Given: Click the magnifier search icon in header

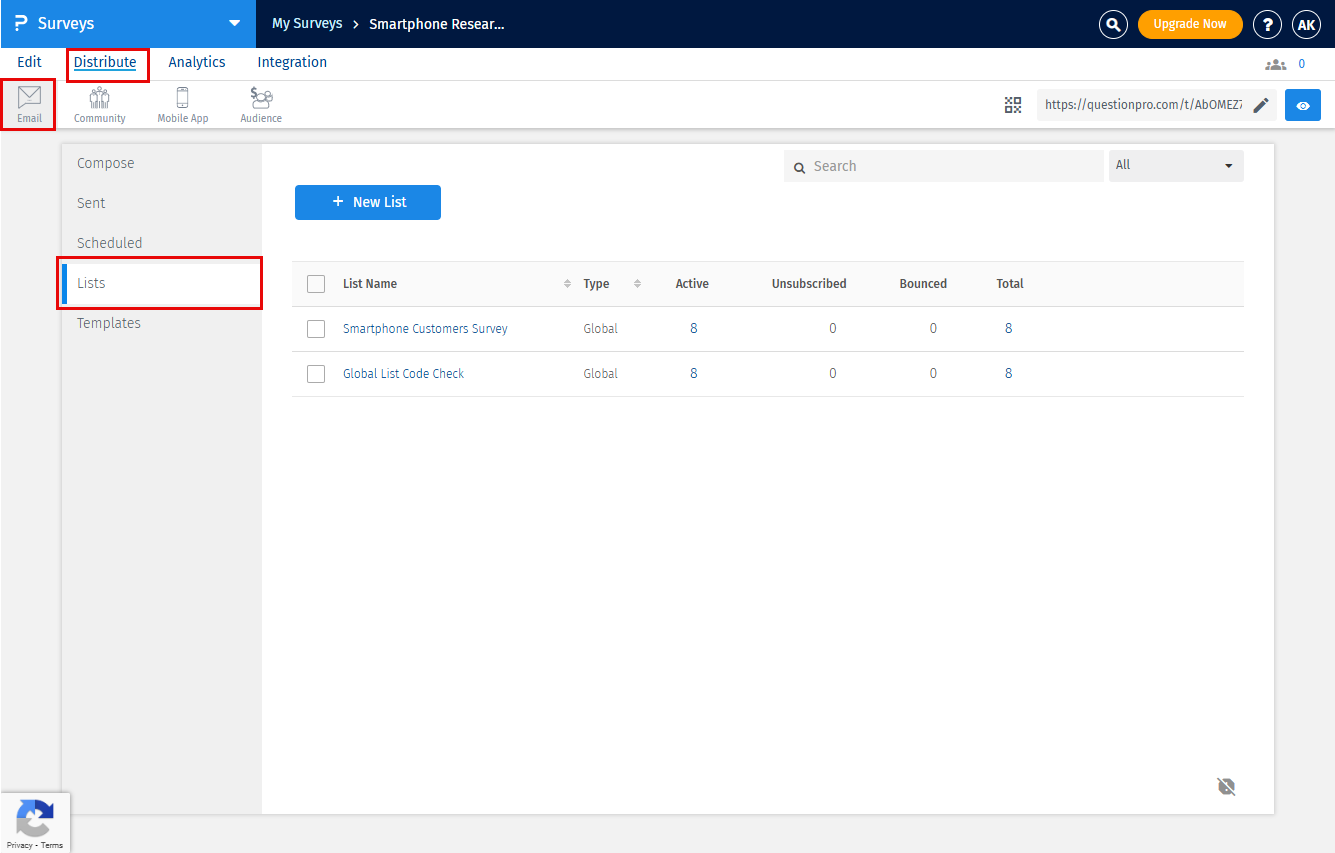Looking at the screenshot, I should click(1113, 24).
